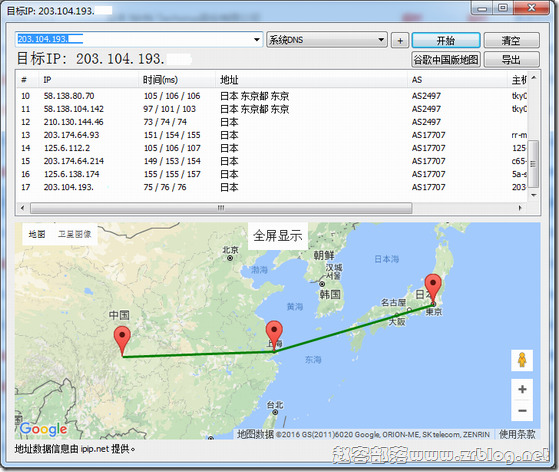Select hop 17 row 203.104.193.
559x472 pixels.
[272, 187]
